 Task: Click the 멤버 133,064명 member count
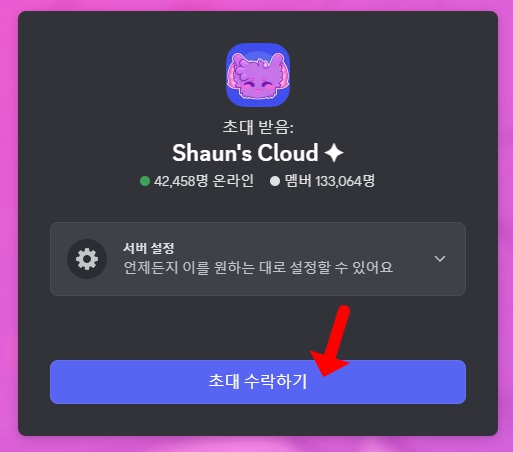330,181
